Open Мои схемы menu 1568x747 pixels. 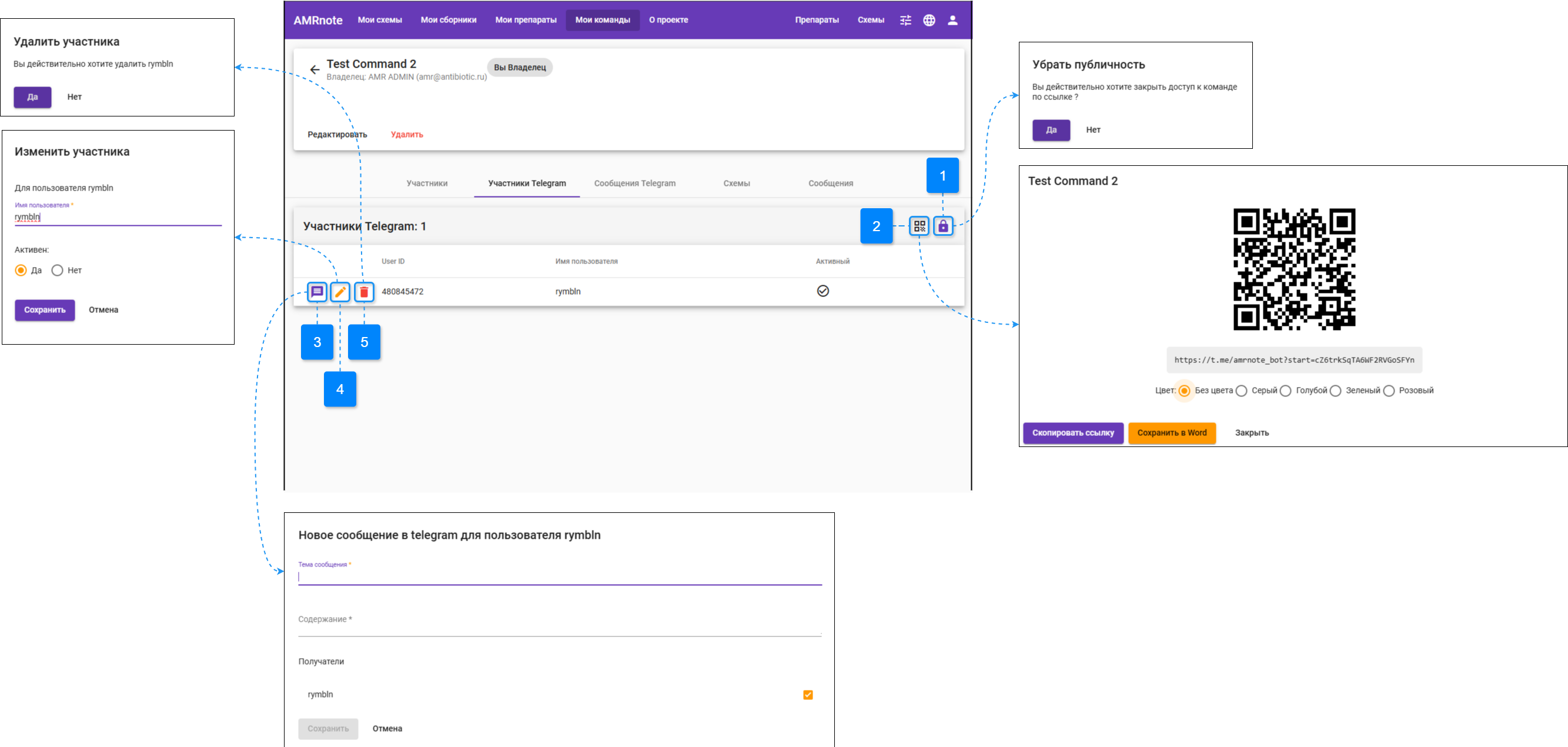click(380, 19)
